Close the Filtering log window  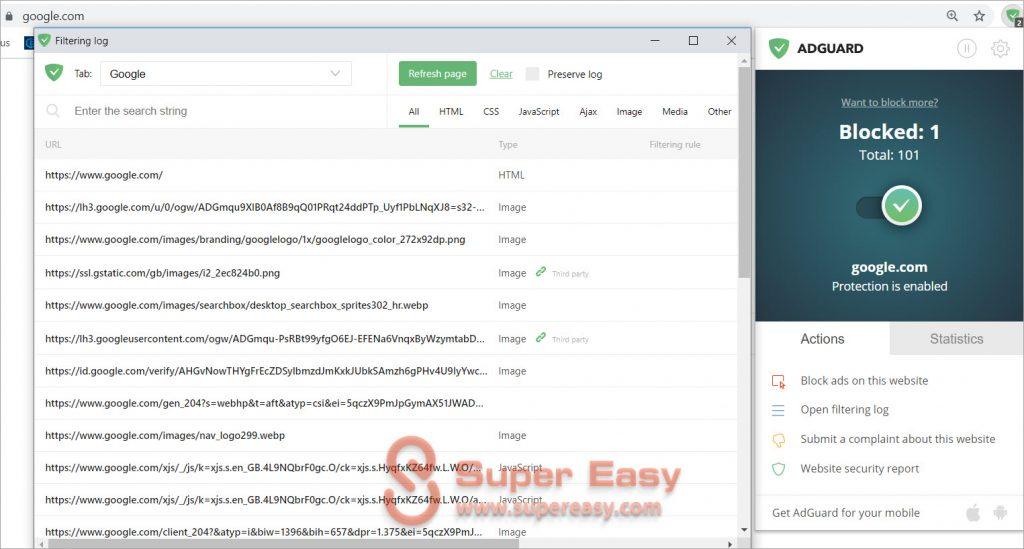point(731,40)
